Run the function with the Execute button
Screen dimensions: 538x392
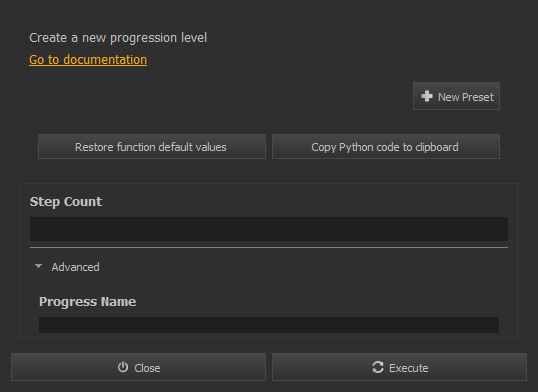(x=399, y=367)
